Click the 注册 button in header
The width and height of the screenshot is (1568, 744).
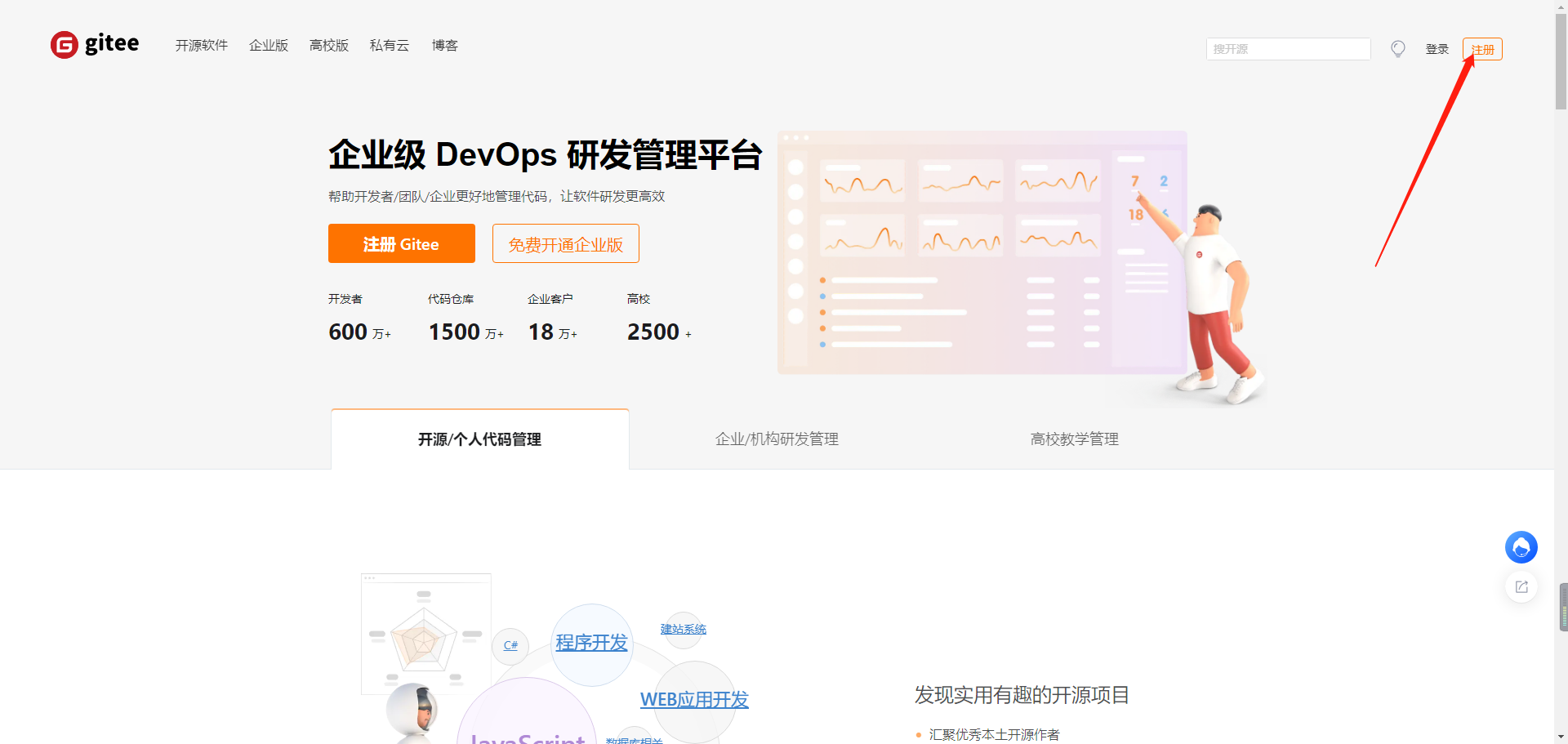click(x=1482, y=49)
